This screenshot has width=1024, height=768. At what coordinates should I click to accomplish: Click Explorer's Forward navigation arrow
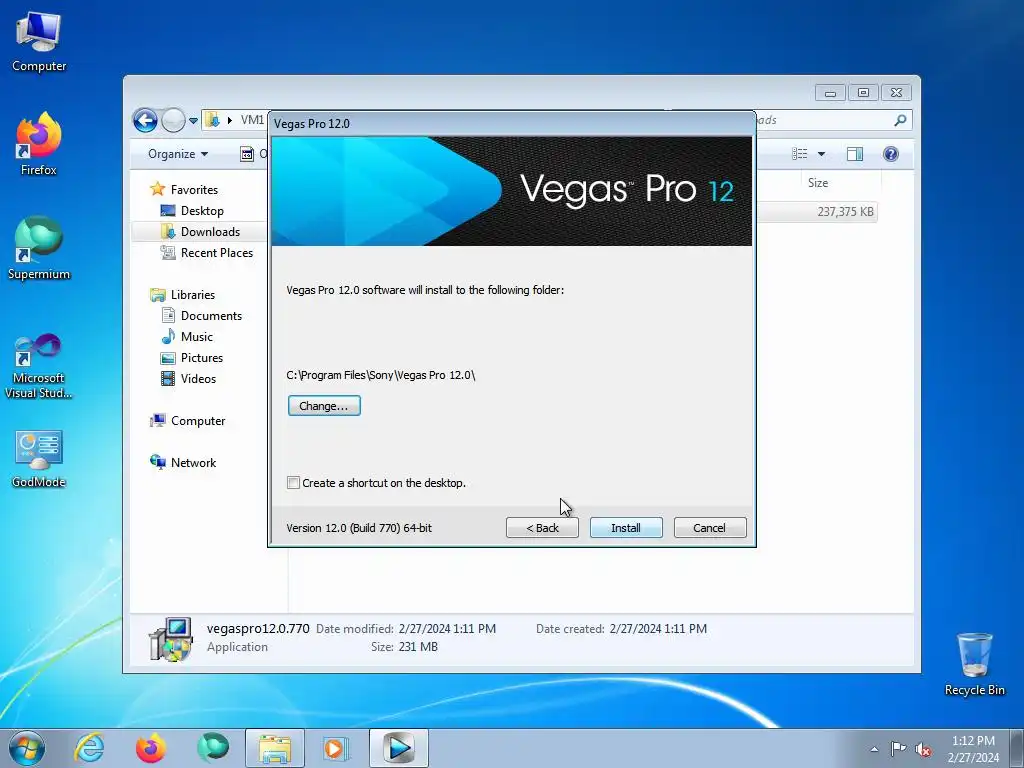[x=173, y=120]
